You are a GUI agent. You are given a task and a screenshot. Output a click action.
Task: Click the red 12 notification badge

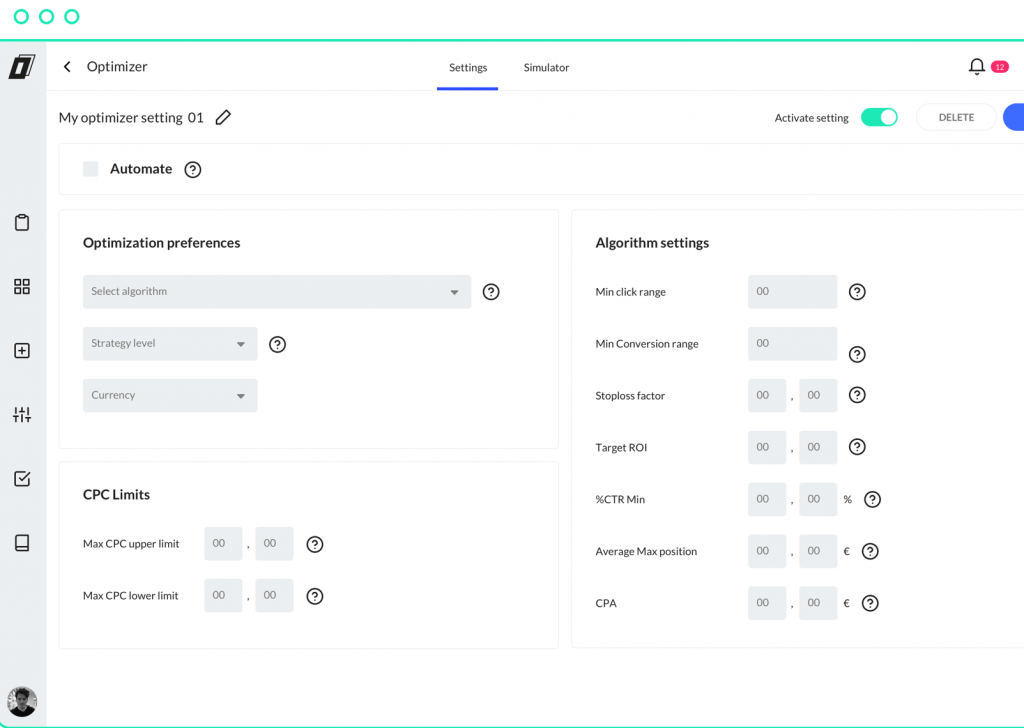(1000, 67)
